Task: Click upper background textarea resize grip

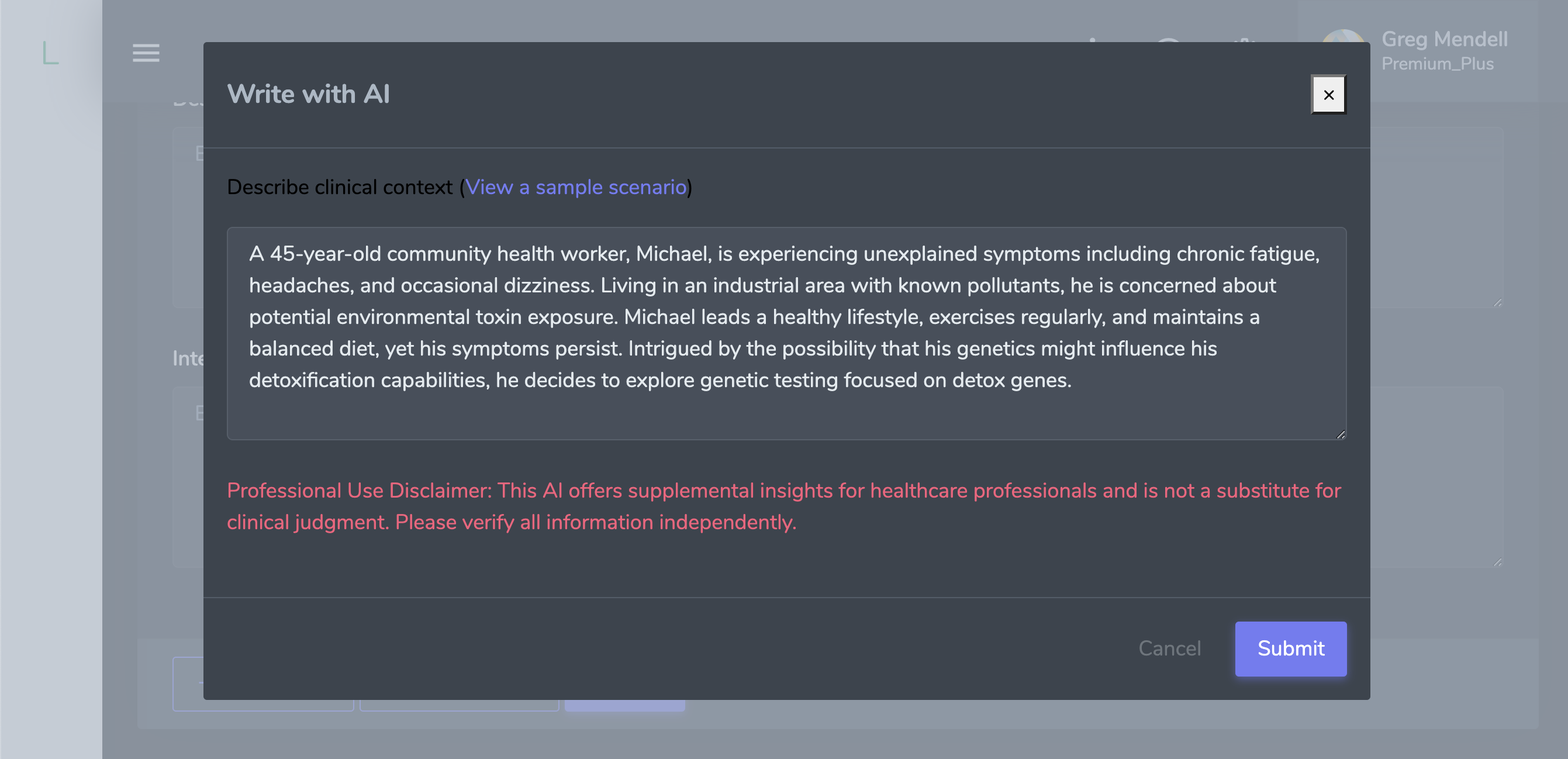Action: (x=1497, y=302)
